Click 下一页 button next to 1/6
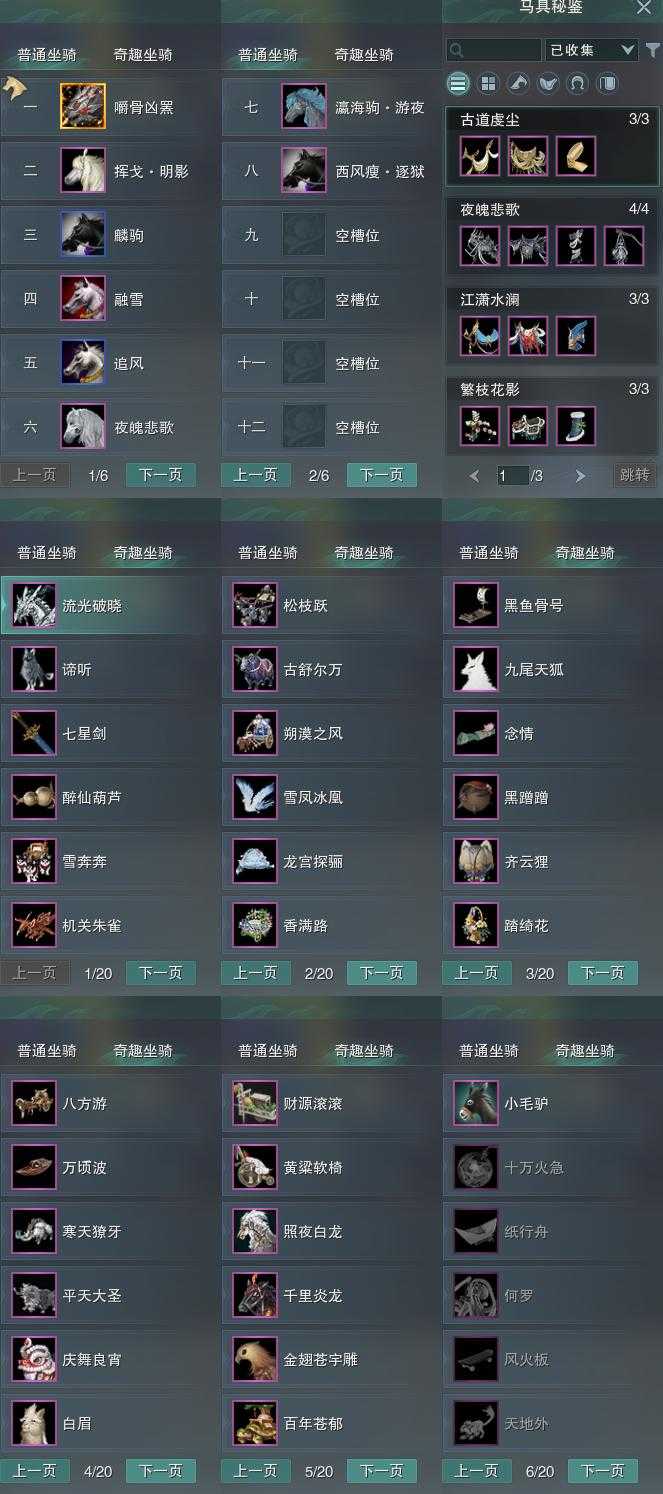The image size is (663, 1494). [x=160, y=475]
